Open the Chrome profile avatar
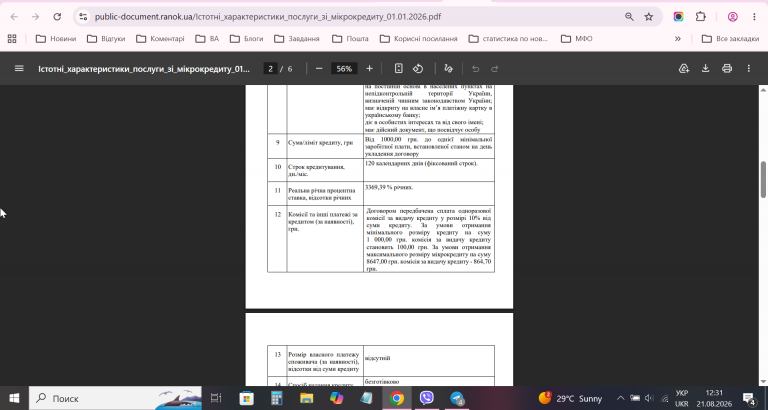The width and height of the screenshot is (768, 410). click(x=733, y=17)
